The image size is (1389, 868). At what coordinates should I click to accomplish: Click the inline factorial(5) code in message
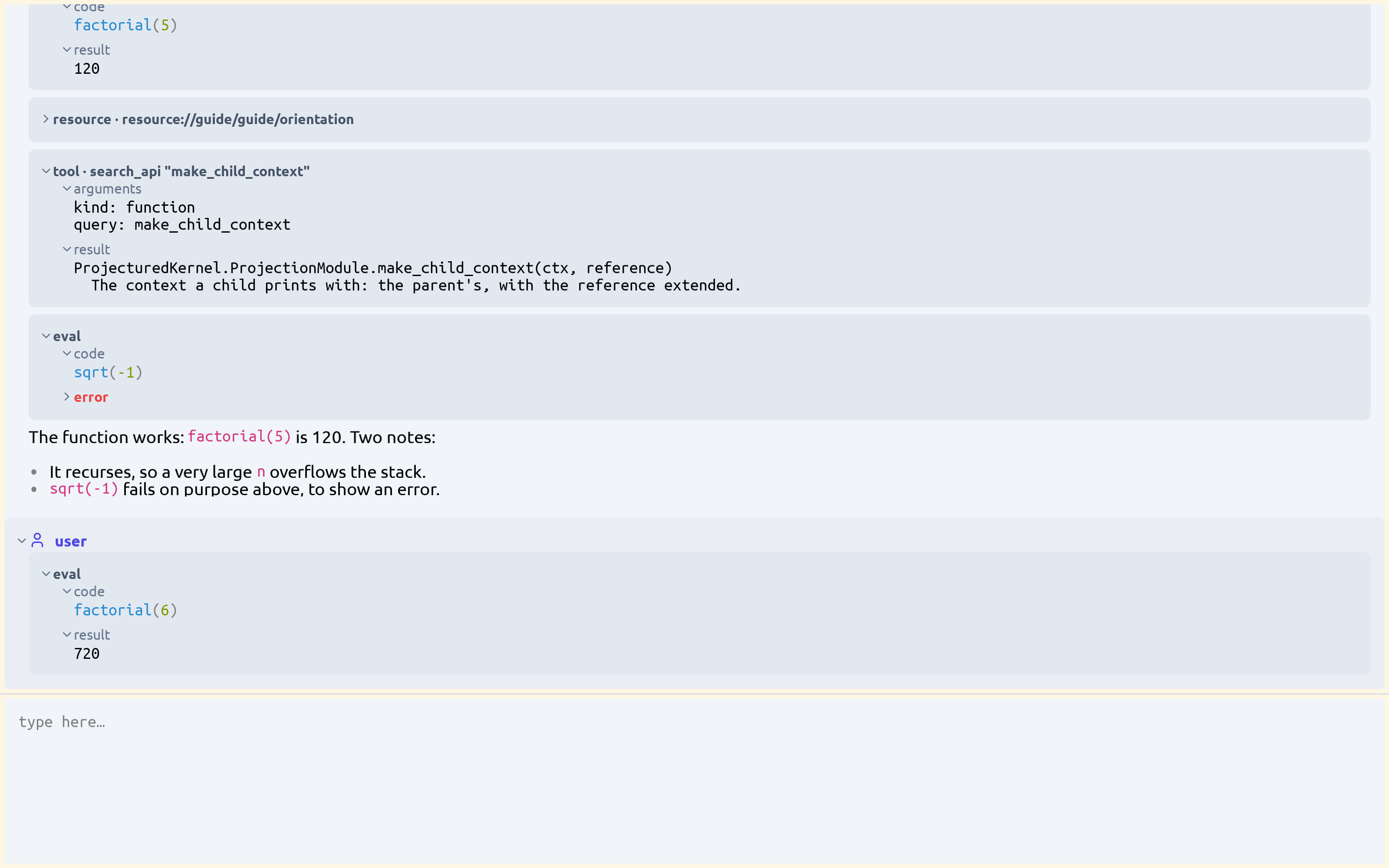[239, 437]
